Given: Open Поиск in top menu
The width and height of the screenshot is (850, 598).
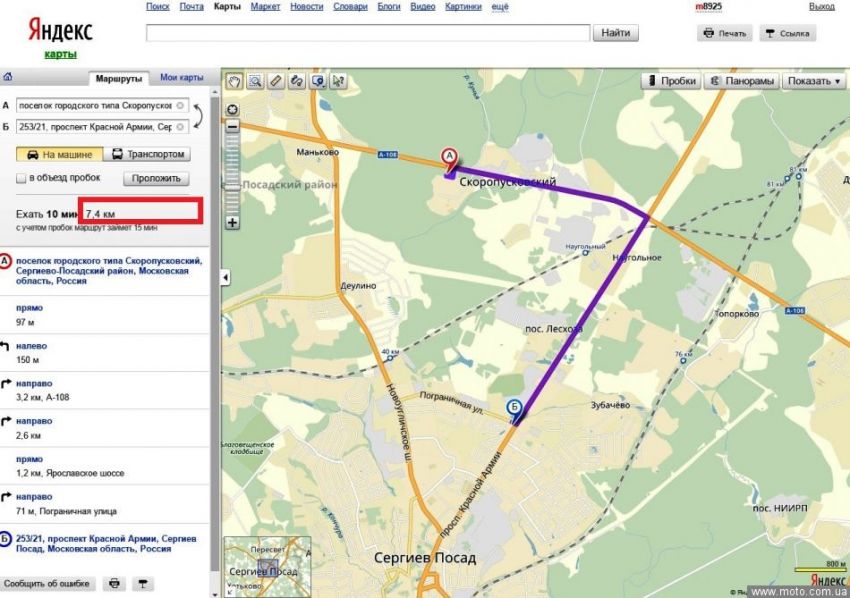Looking at the screenshot, I should (x=158, y=7).
